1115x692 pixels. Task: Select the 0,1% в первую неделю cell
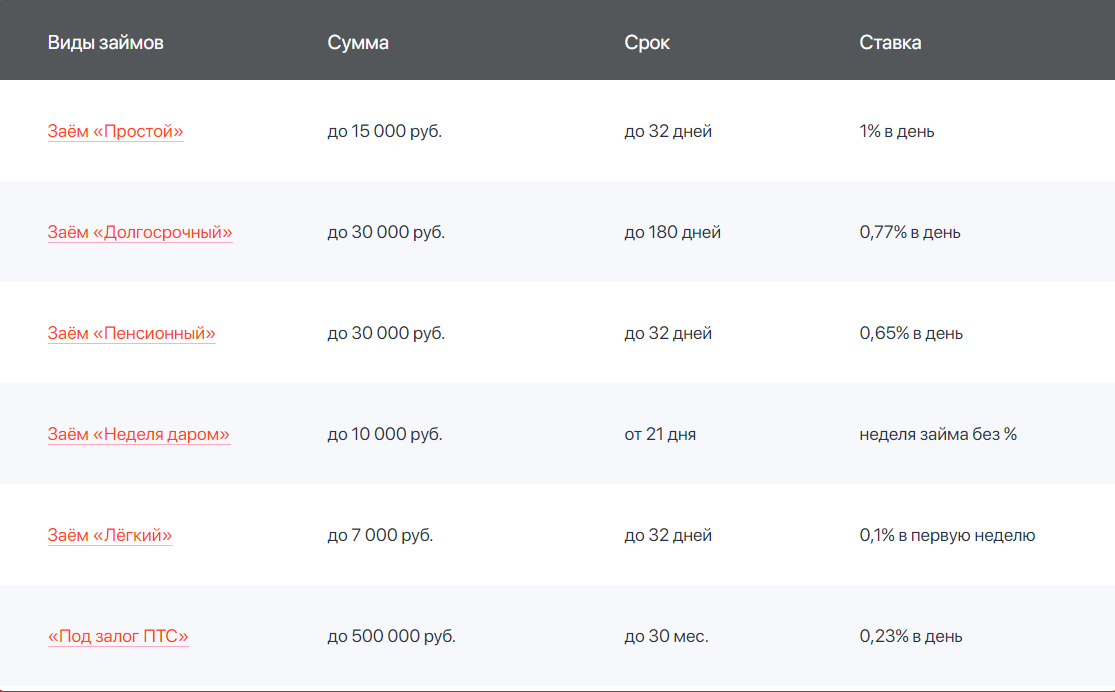pos(946,535)
